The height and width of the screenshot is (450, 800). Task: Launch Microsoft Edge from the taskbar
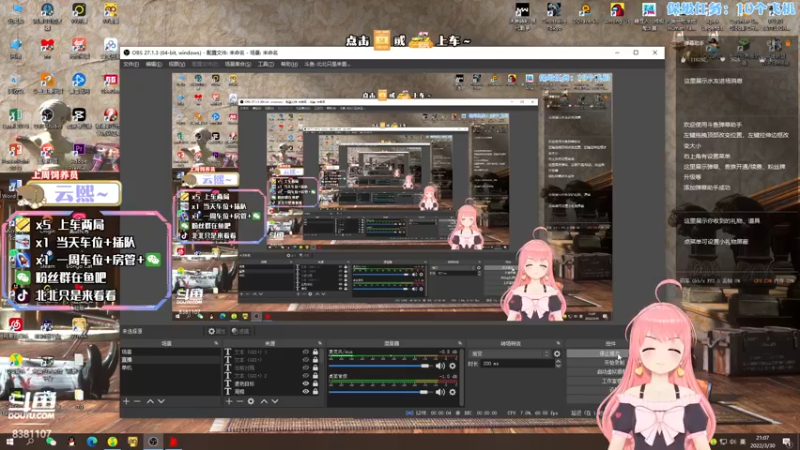tap(92, 442)
